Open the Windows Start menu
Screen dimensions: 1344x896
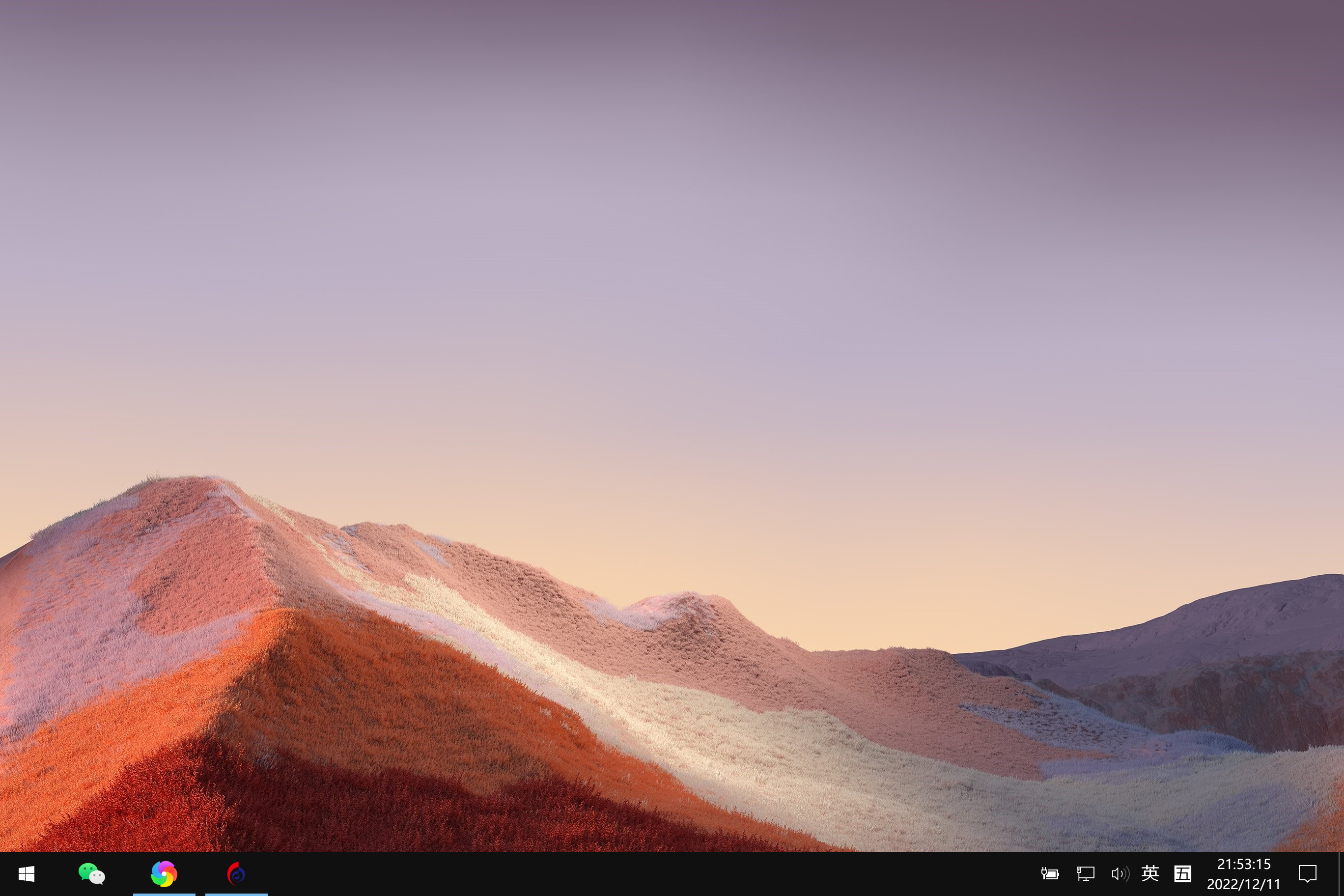[x=27, y=874]
